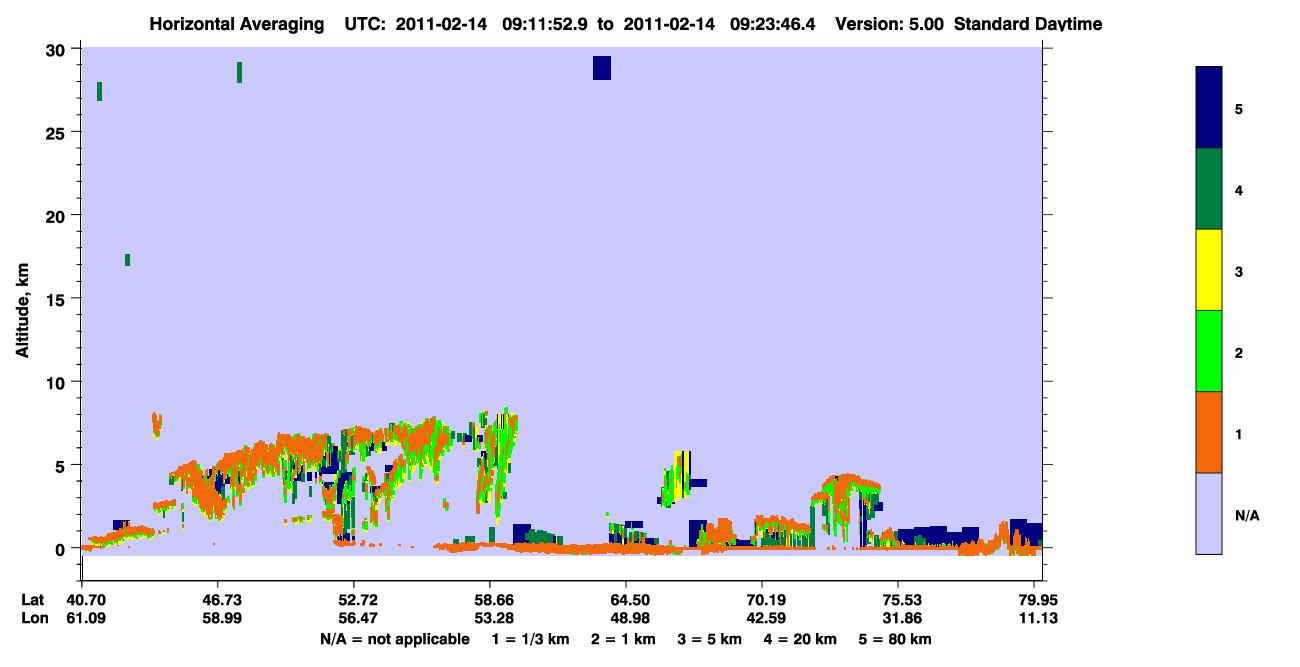Click the end time '09:23:46.4' in title
1300x667 pixels.
pos(772,24)
